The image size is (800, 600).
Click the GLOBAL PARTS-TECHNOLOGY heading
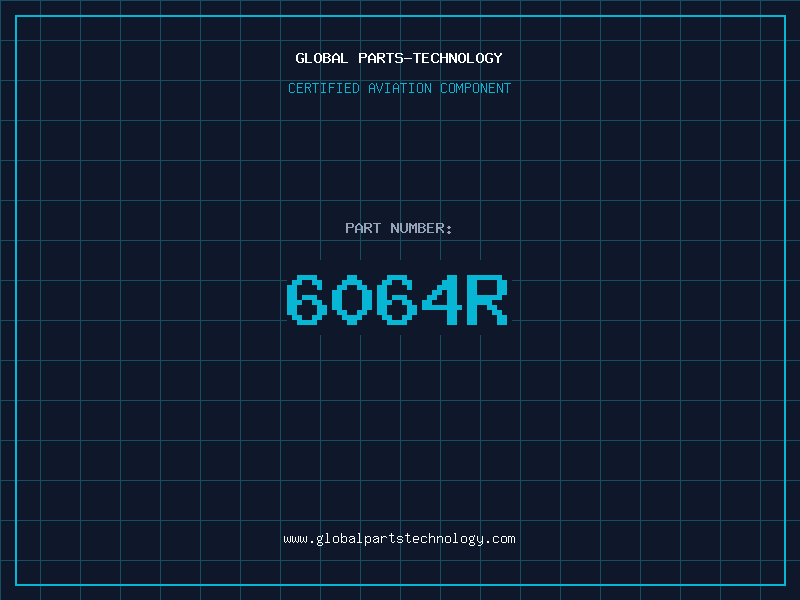tap(399, 58)
